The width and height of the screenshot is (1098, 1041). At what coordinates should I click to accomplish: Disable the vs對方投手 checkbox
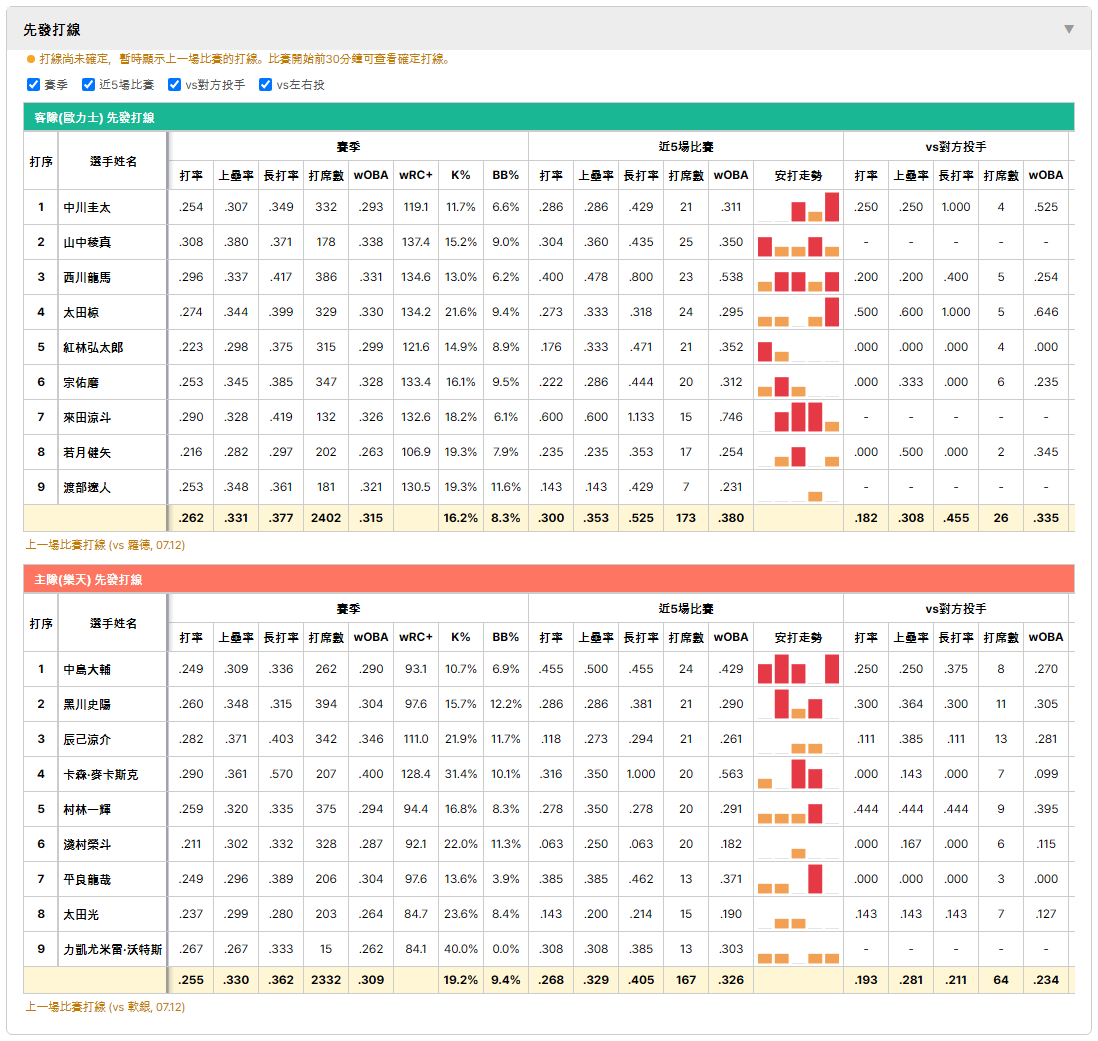[x=174, y=85]
